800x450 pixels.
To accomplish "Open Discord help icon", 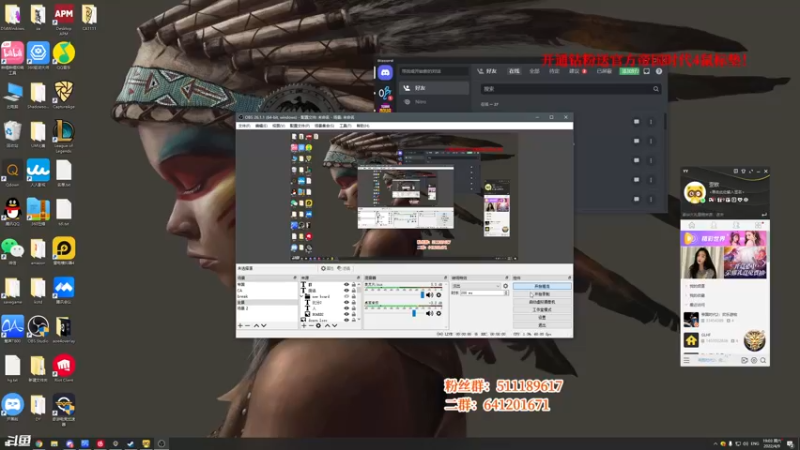I will click(659, 71).
